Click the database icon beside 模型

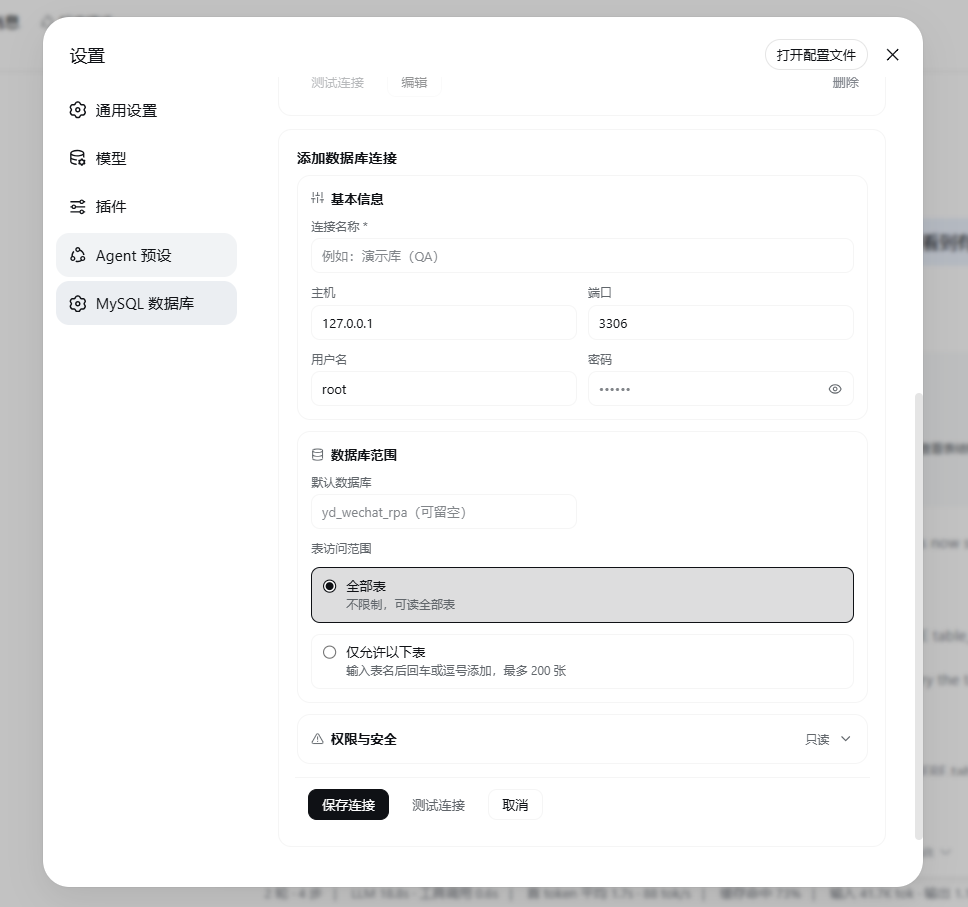[78, 158]
